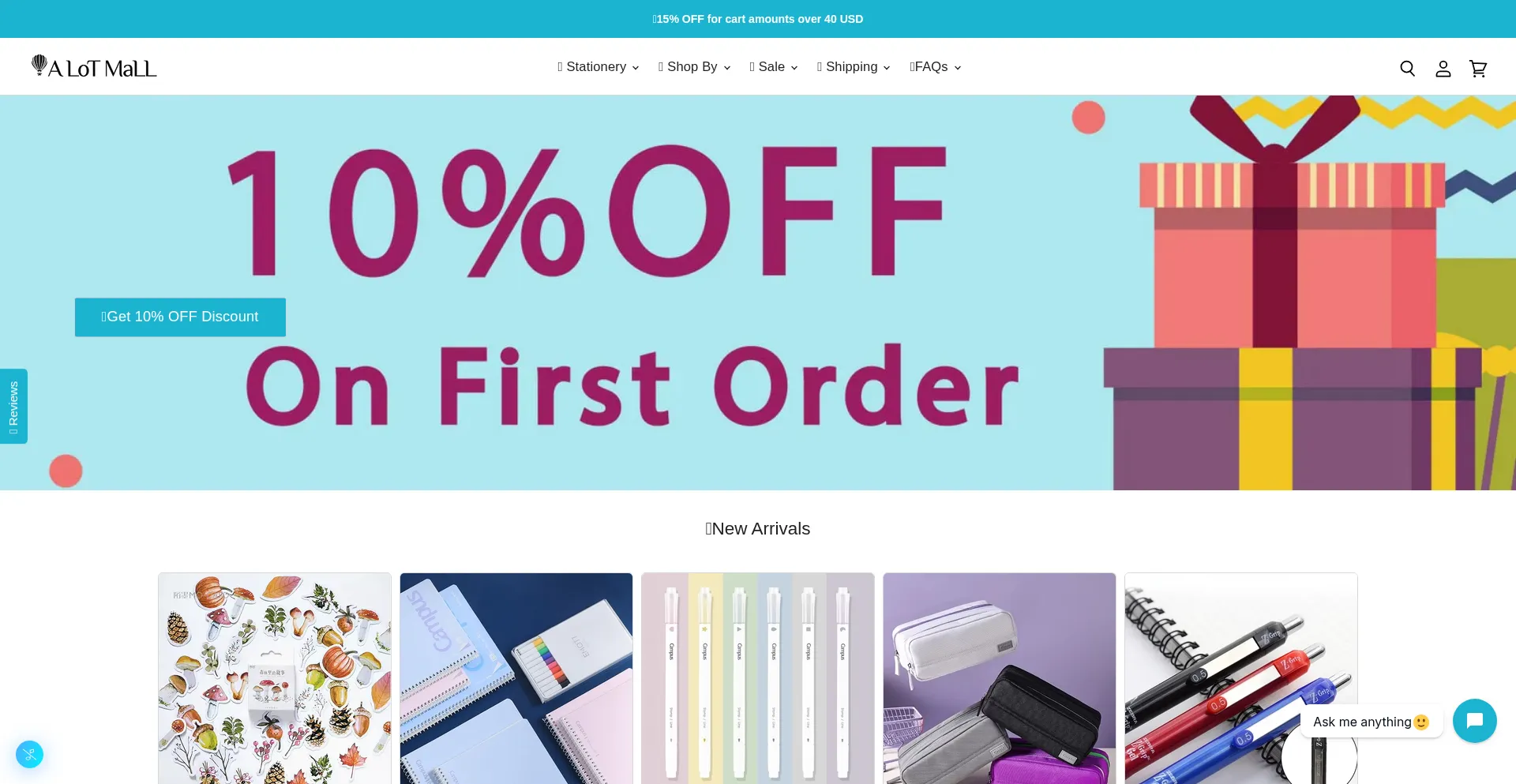The width and height of the screenshot is (1516, 784).
Task: Open the pencil cases product thumbnail
Action: pos(1000,678)
